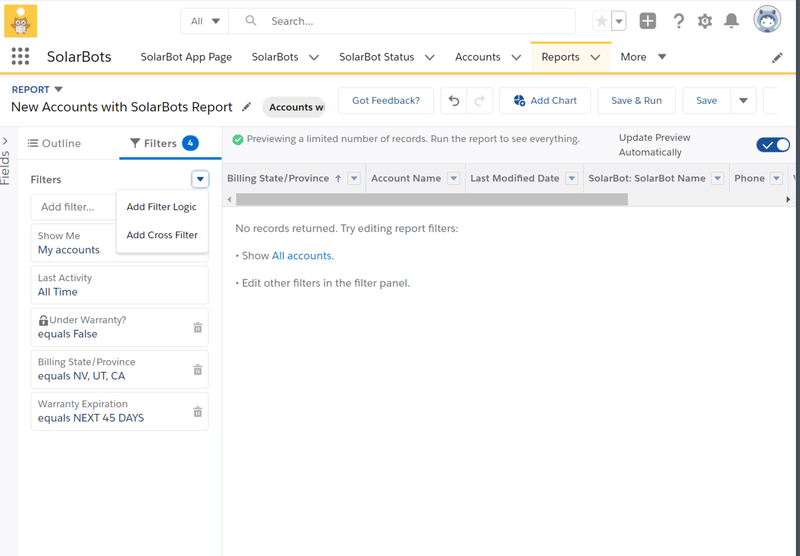
Task: Toggle Update Preview Automatically switch
Action: 773,145
